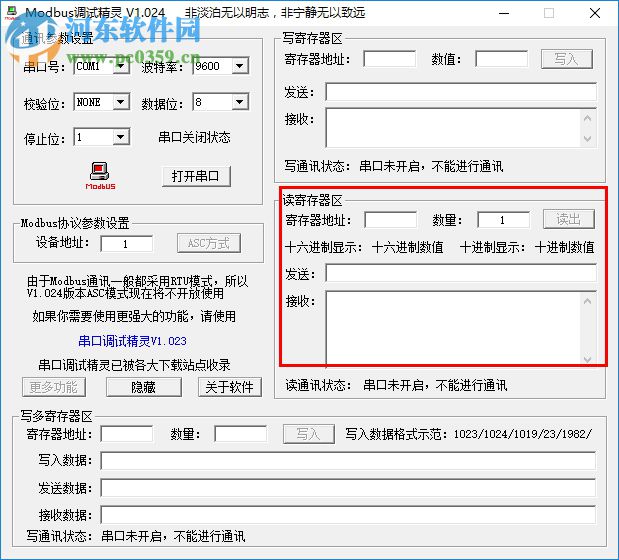This screenshot has height=560, width=619.
Task: Click the 串口调试精灵V1.023 link
Action: [x=132, y=341]
